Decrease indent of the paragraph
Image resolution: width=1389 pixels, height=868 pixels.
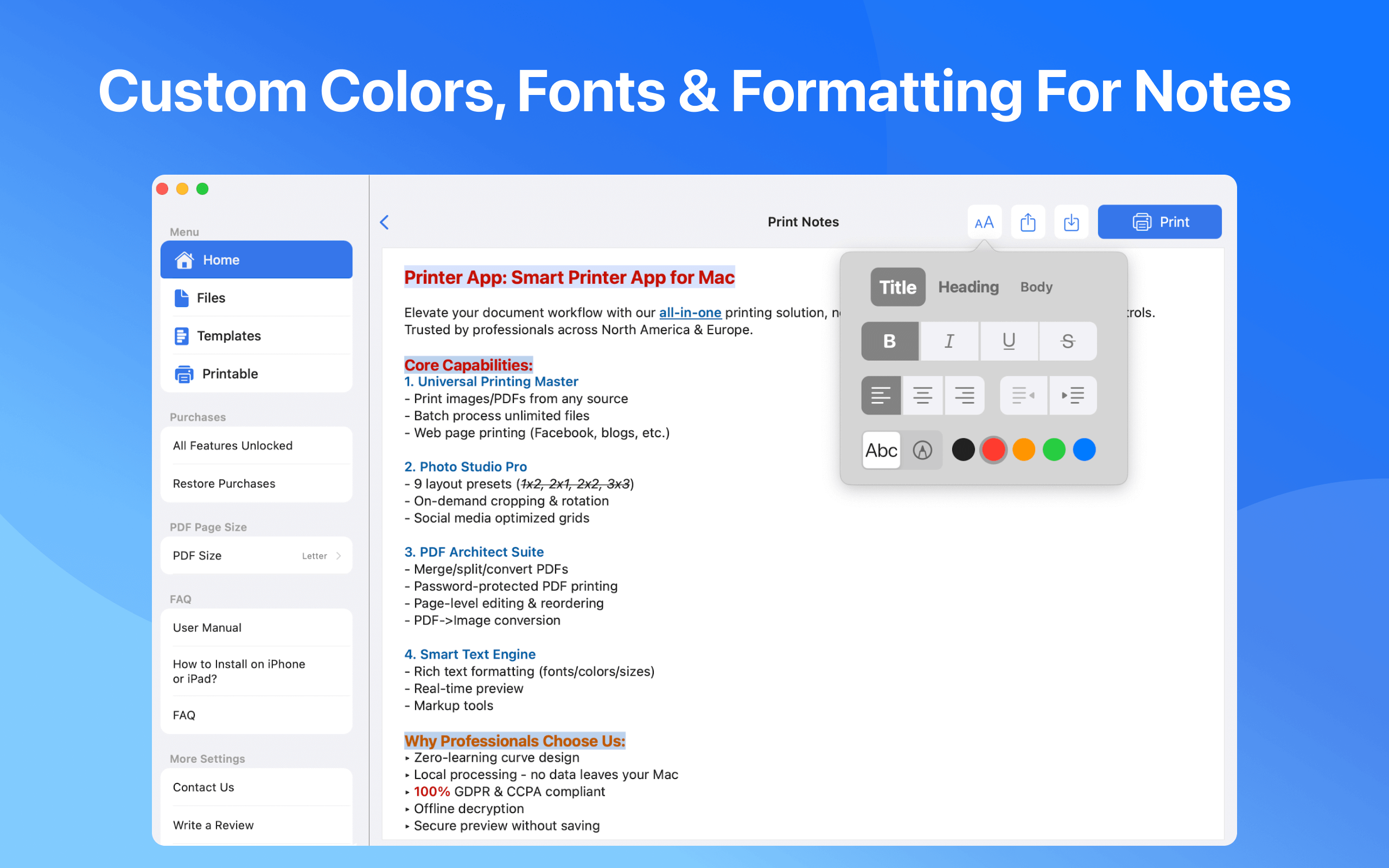1023,395
